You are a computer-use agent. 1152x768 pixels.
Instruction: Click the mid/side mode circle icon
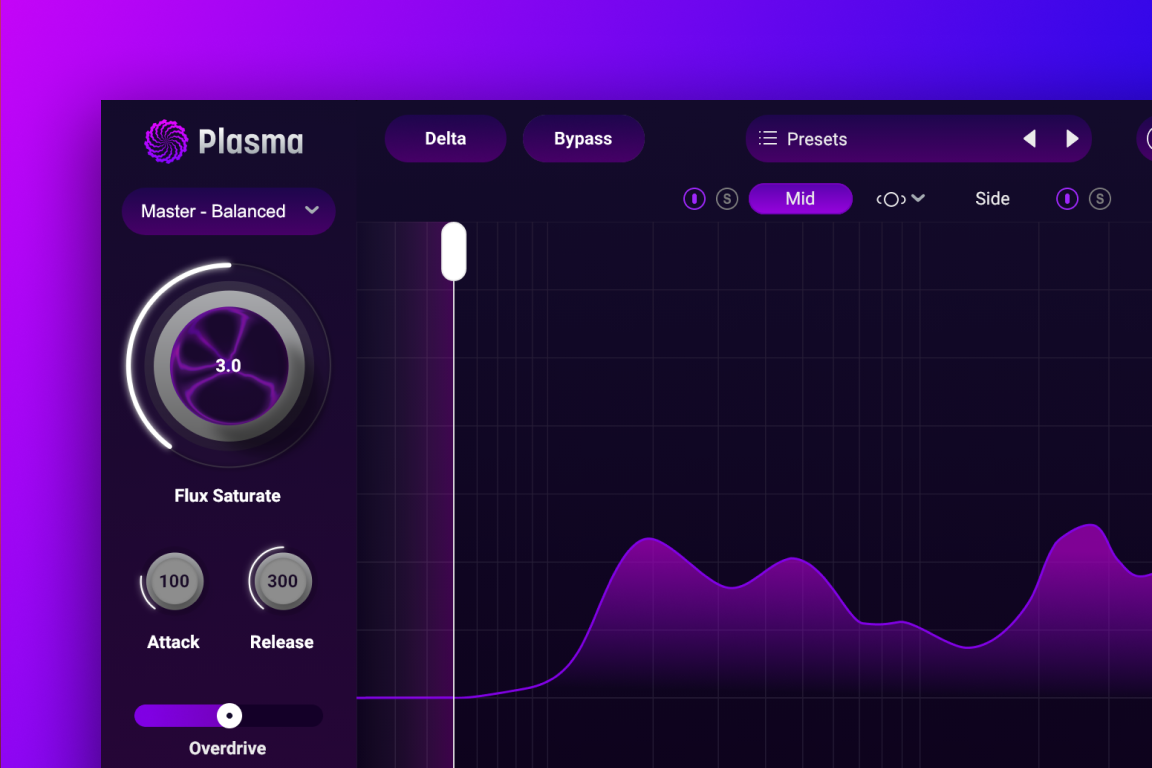893,198
